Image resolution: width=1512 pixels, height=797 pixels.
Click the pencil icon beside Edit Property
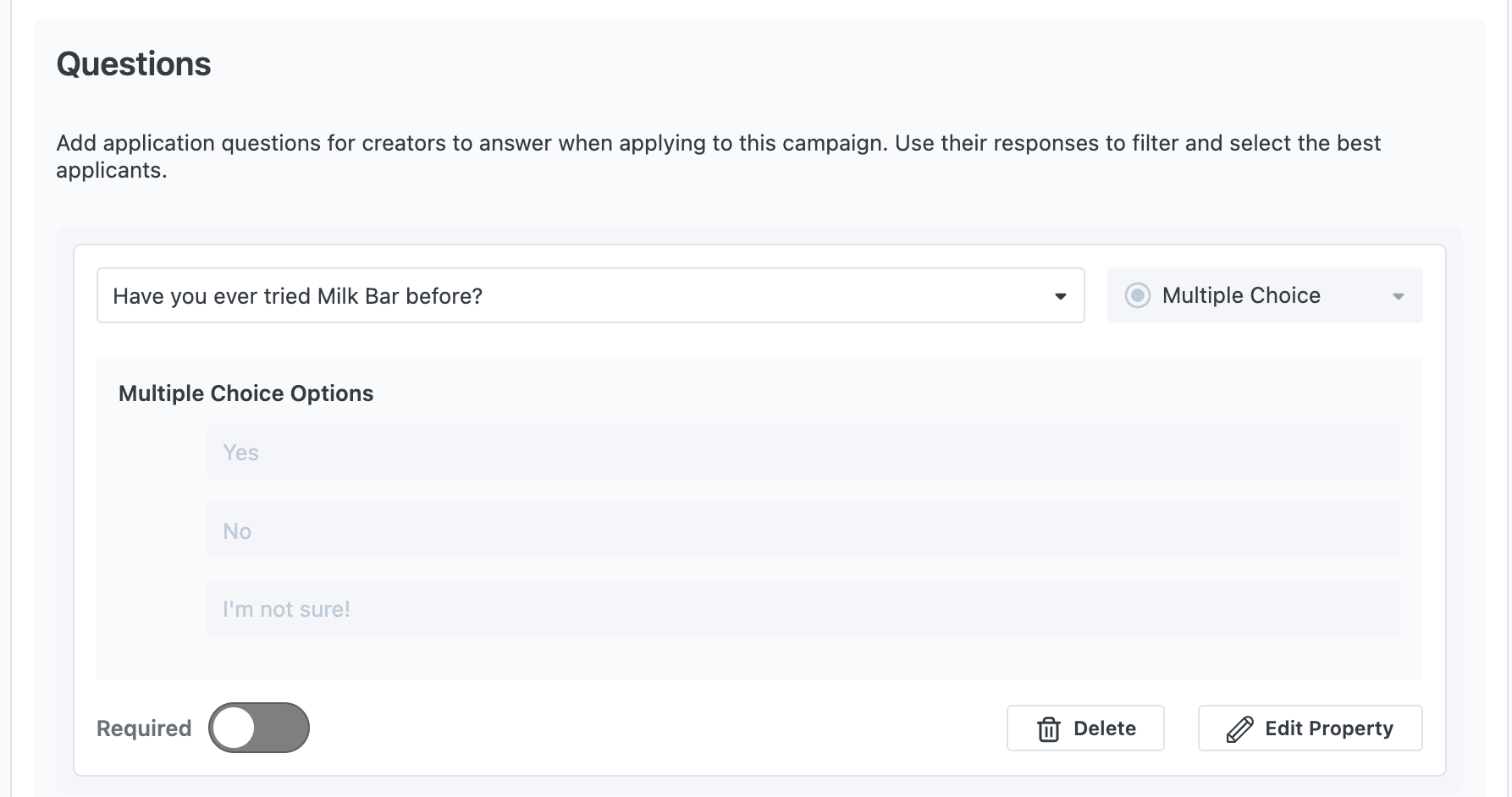point(1239,728)
